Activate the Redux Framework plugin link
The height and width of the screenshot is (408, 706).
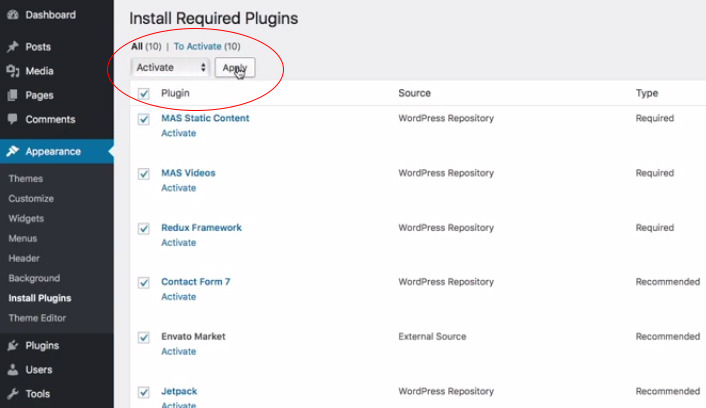179,242
